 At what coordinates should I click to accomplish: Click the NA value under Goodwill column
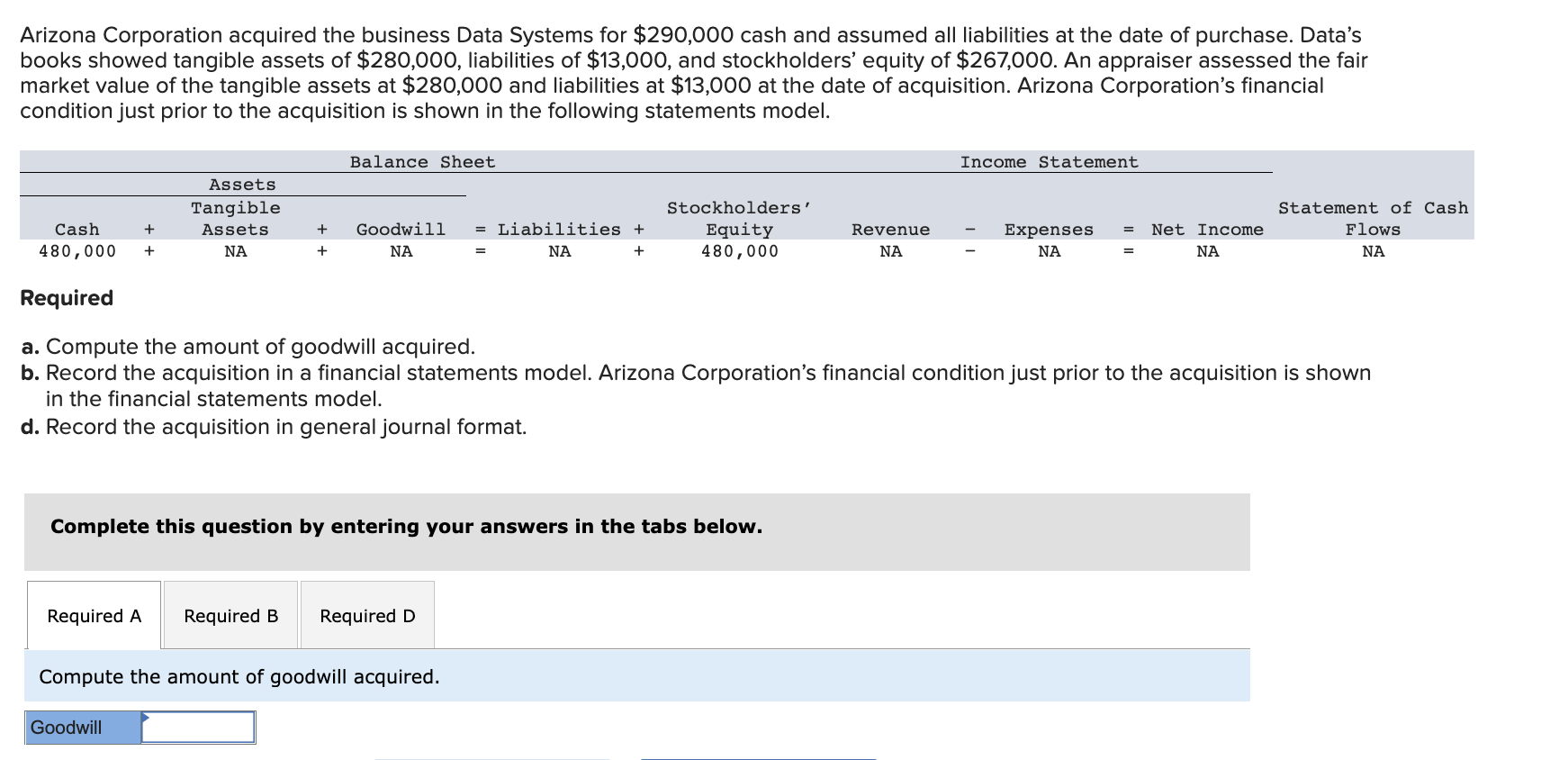click(401, 251)
